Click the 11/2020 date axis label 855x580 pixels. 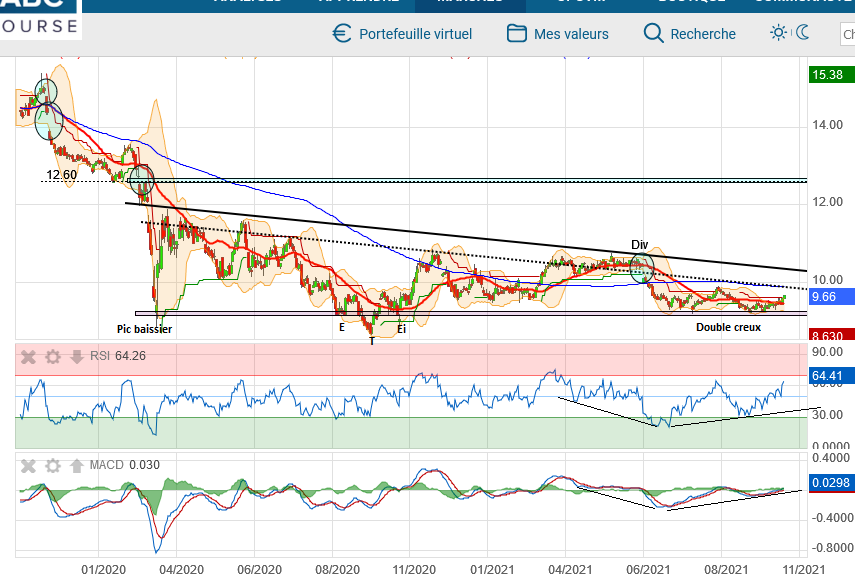tap(414, 570)
